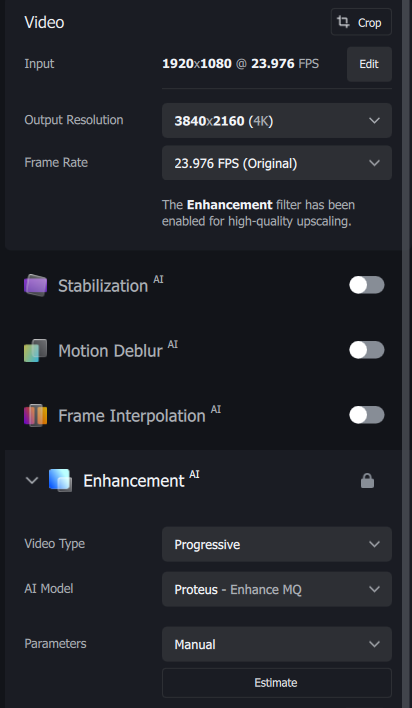Screen dimensions: 412x708
Task: Click the Frame Interpolation filter icon
Action: click(35, 415)
